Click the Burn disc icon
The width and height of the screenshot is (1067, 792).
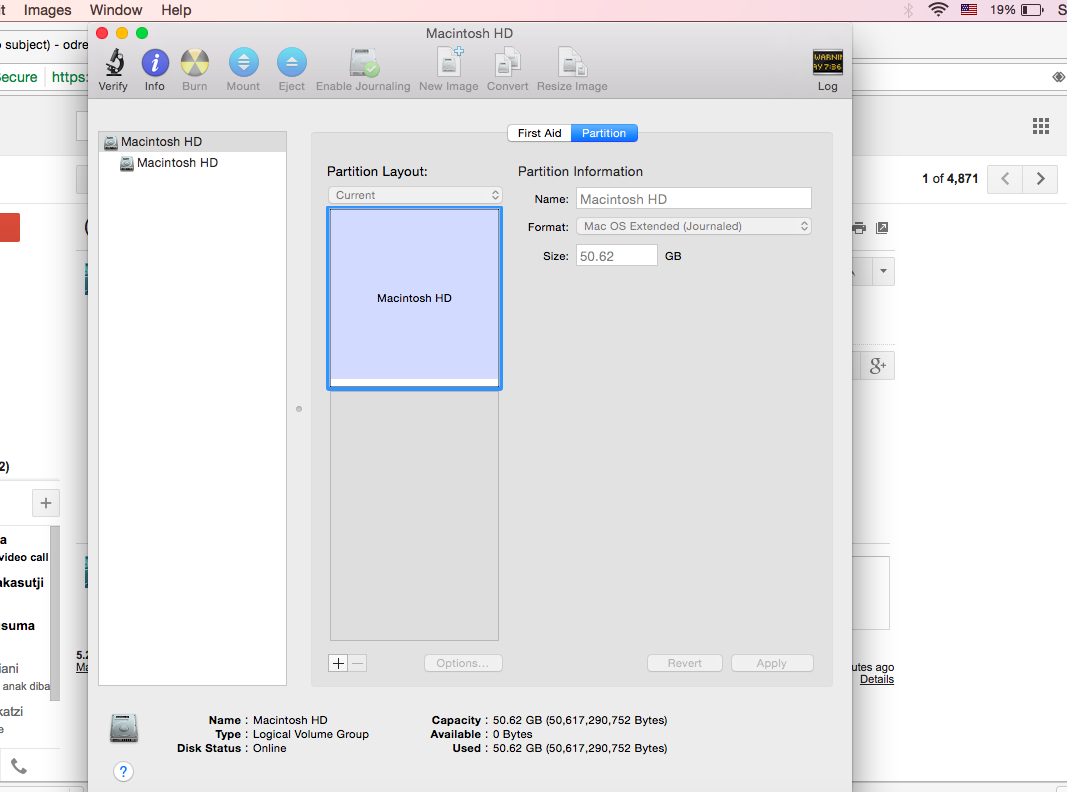click(195, 63)
